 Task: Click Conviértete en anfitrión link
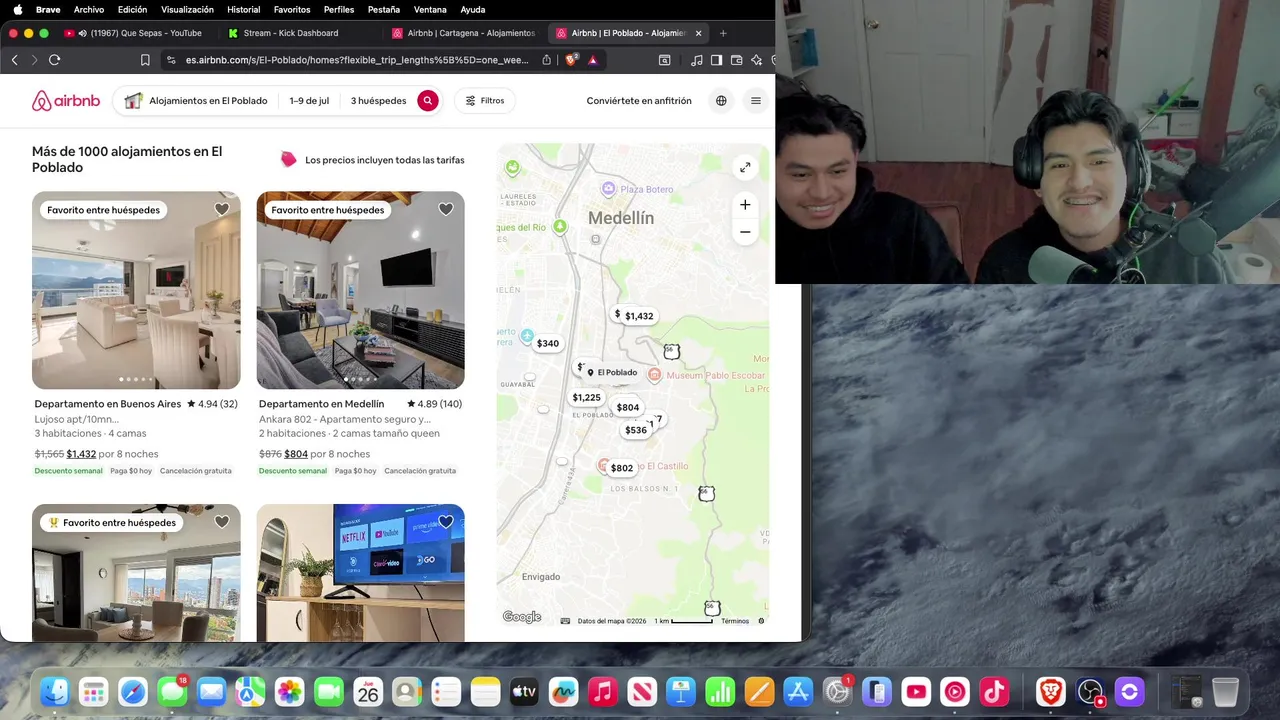point(639,101)
